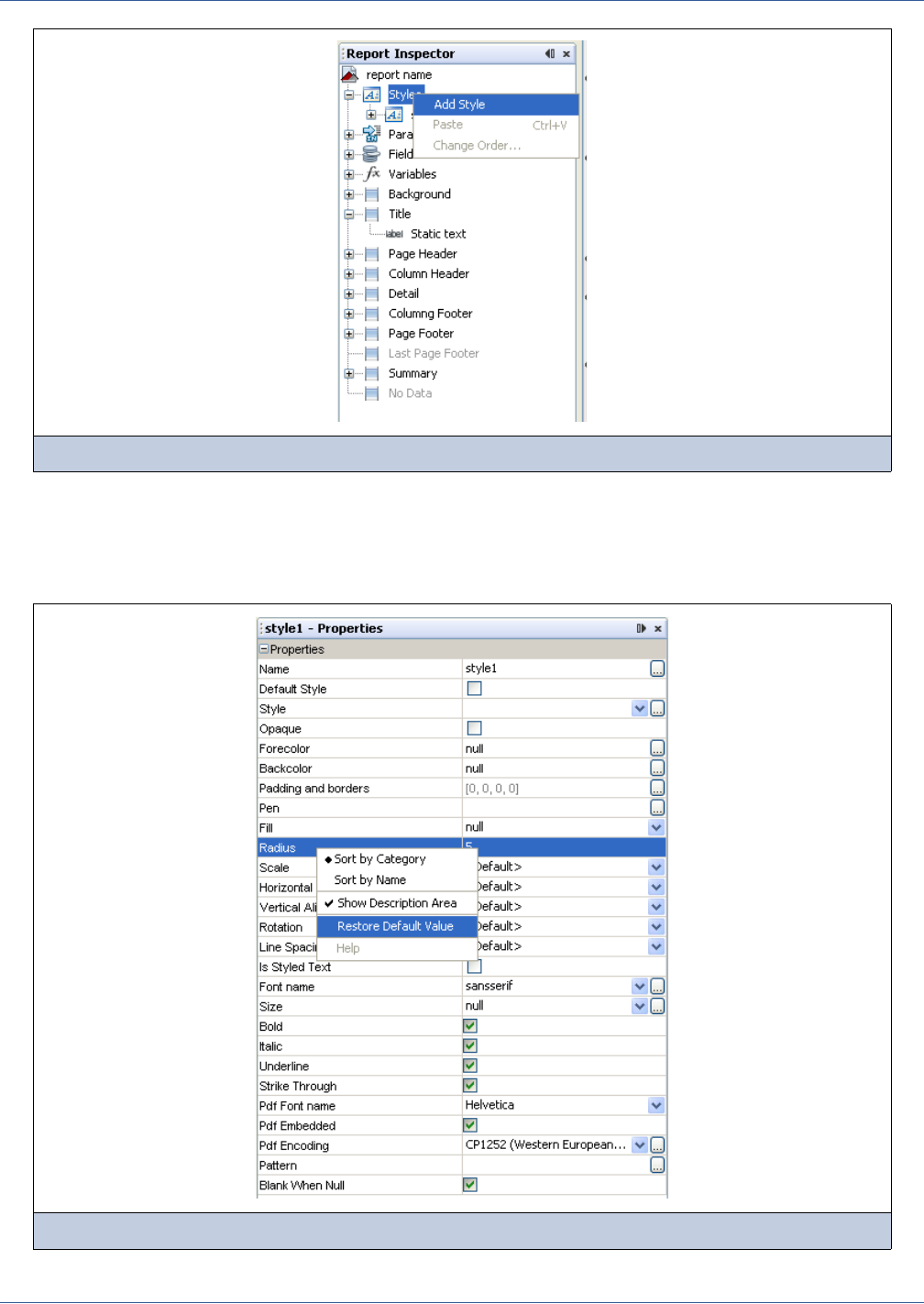The image size is (924, 1304).
Task: Uncheck the Strike Through checkbox
Action: [x=470, y=1086]
